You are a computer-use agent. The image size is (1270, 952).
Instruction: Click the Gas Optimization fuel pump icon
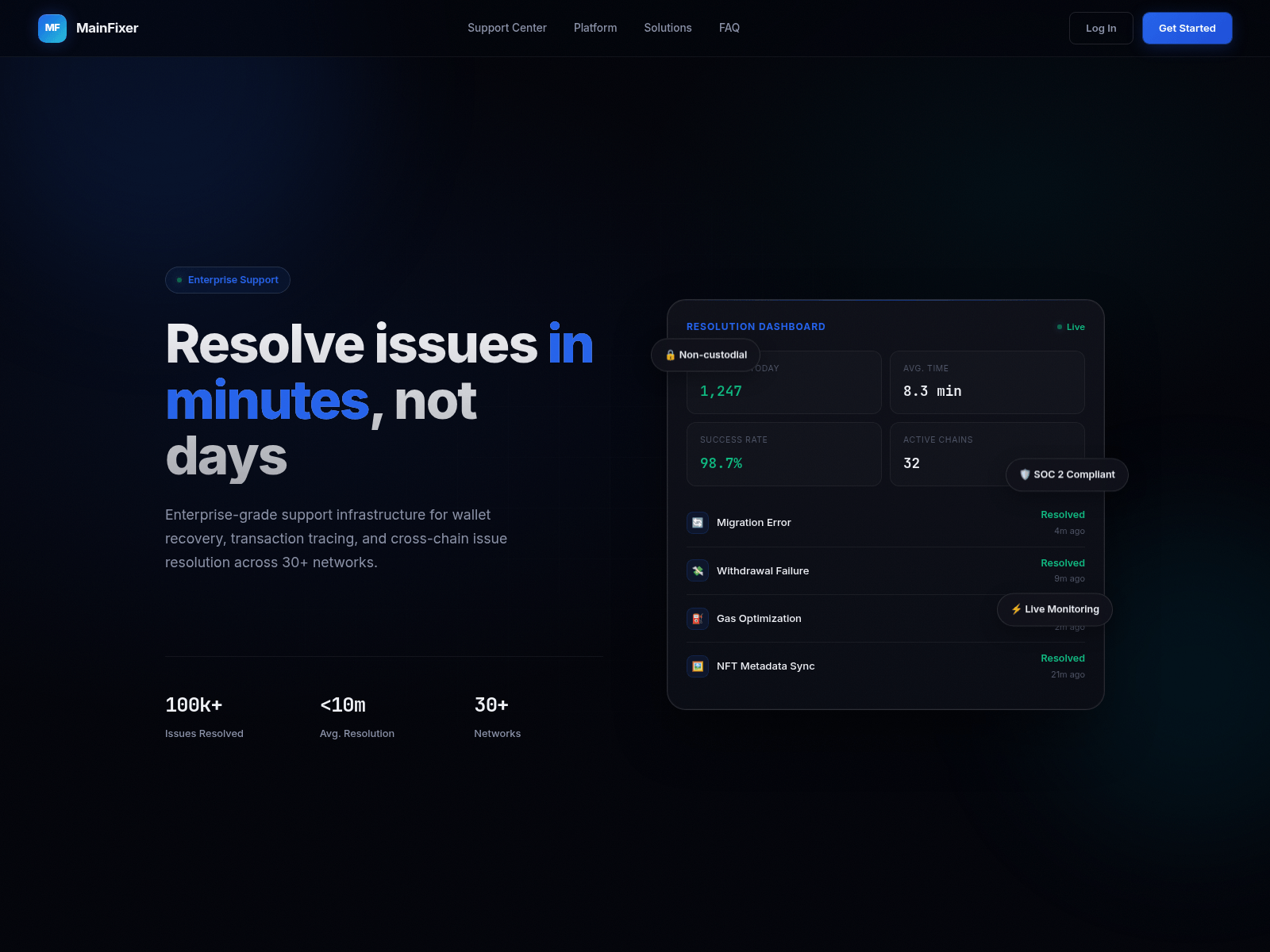pyautogui.click(x=698, y=618)
